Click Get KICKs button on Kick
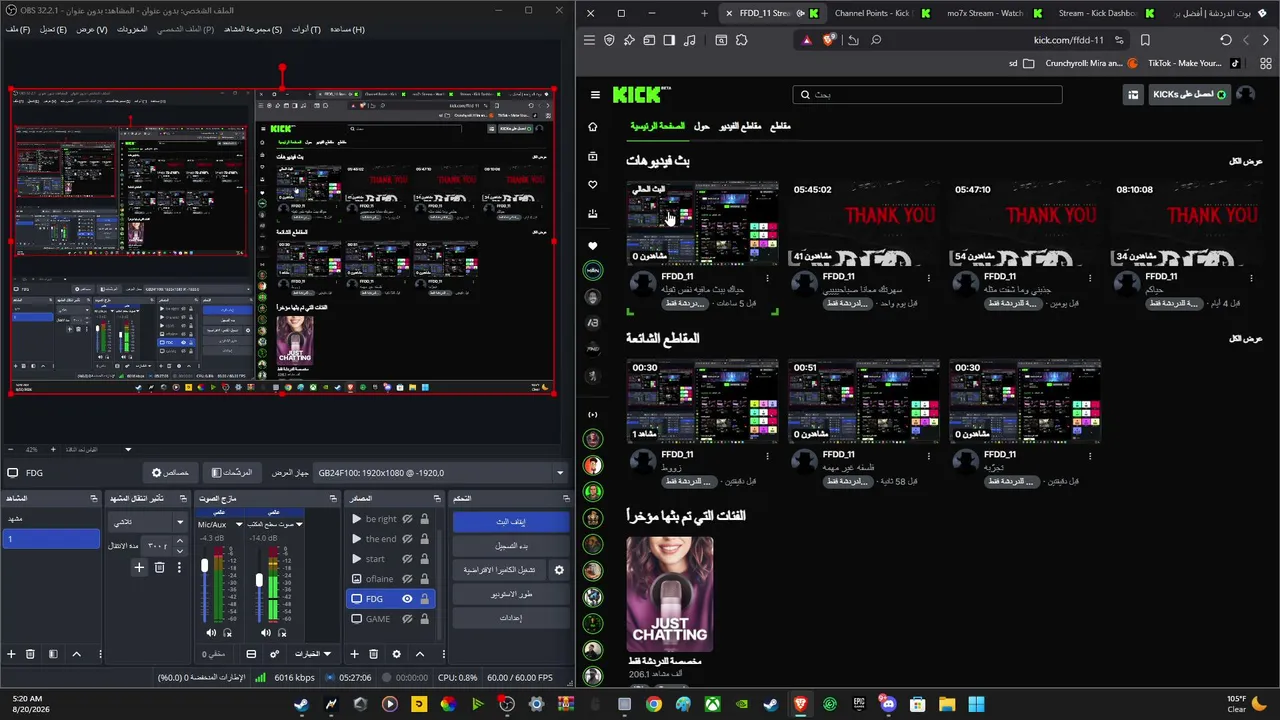The image size is (1280, 720). click(1189, 95)
